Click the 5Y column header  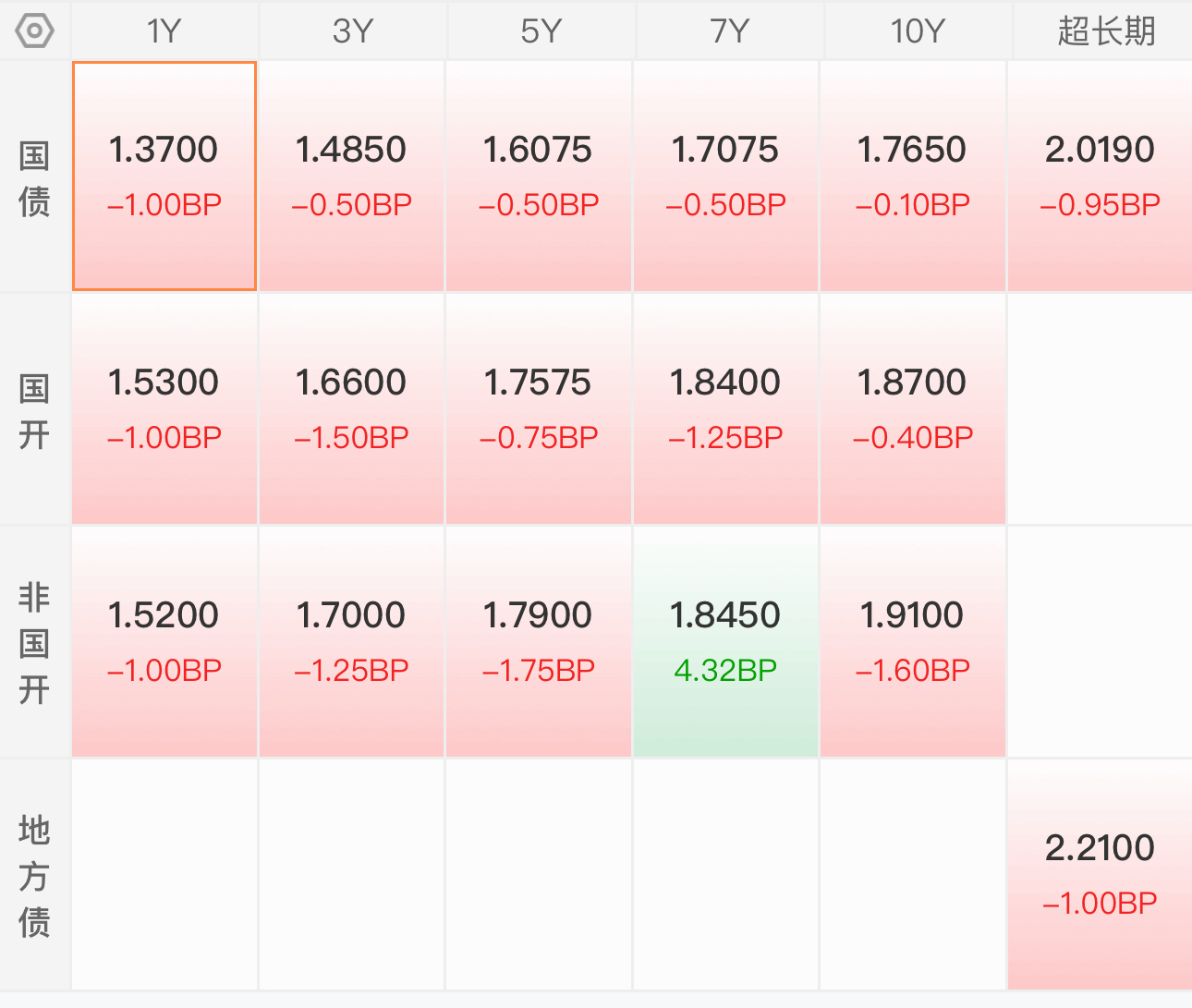541,30
